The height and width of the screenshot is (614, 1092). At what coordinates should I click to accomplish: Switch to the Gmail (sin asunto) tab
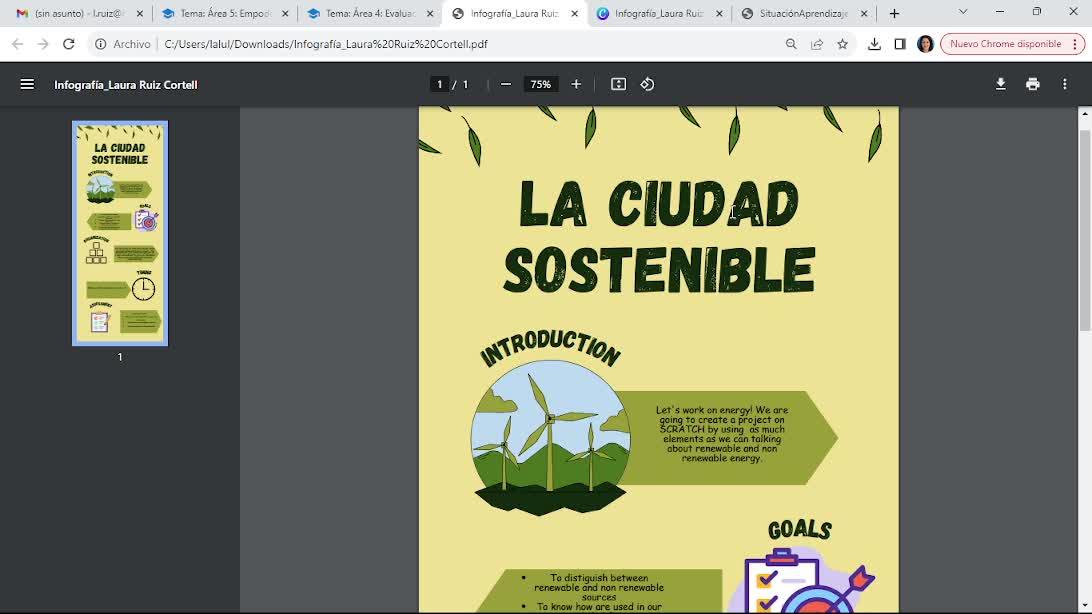click(x=75, y=14)
